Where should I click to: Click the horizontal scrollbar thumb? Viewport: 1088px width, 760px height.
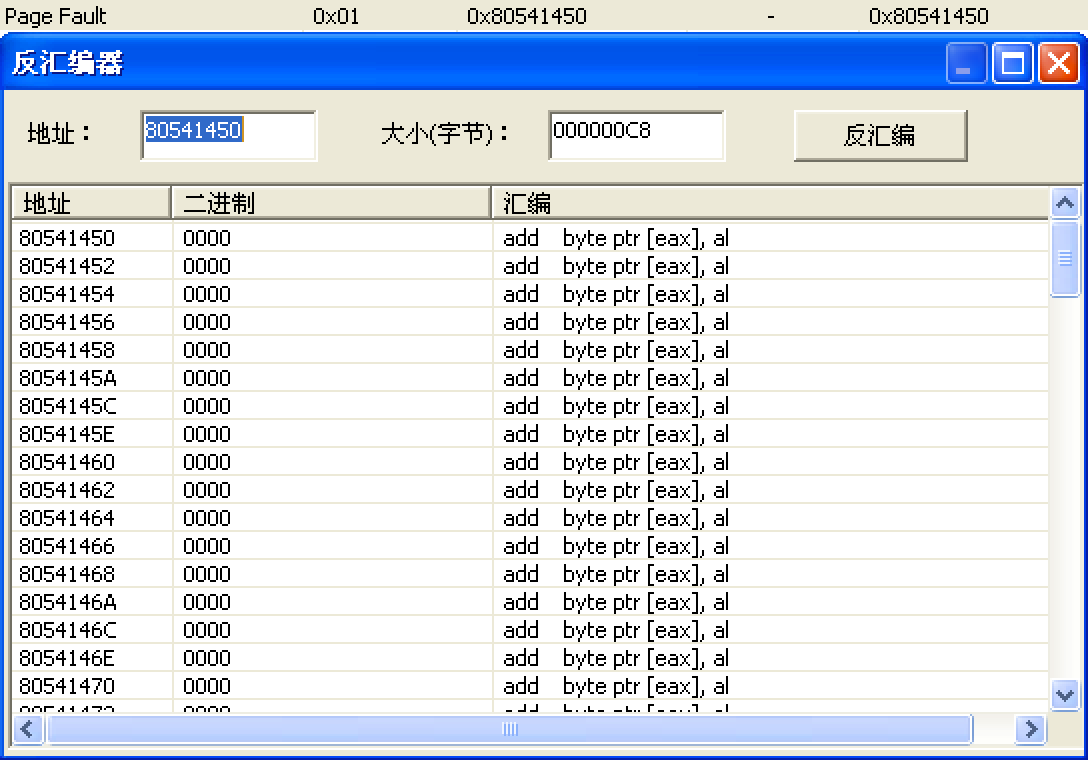tap(510, 730)
